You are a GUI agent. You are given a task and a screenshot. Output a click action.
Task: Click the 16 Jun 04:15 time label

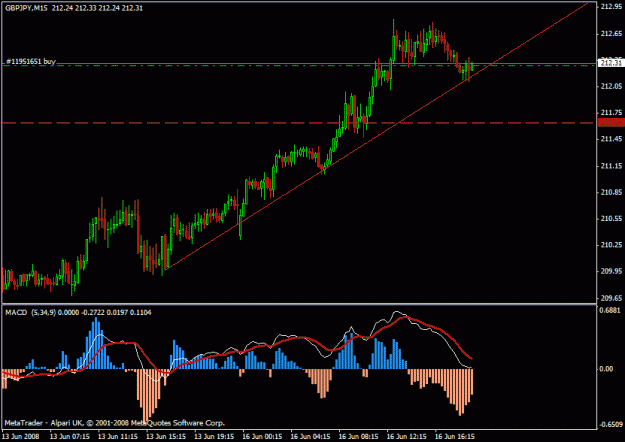click(x=311, y=436)
